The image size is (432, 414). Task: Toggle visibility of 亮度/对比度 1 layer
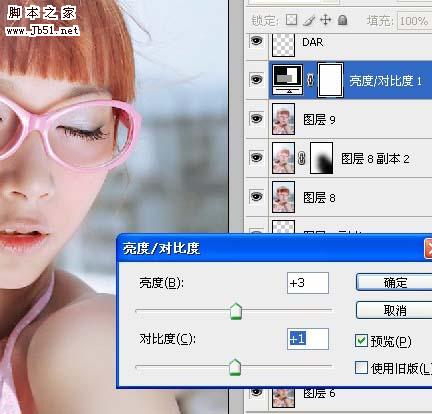[257, 80]
